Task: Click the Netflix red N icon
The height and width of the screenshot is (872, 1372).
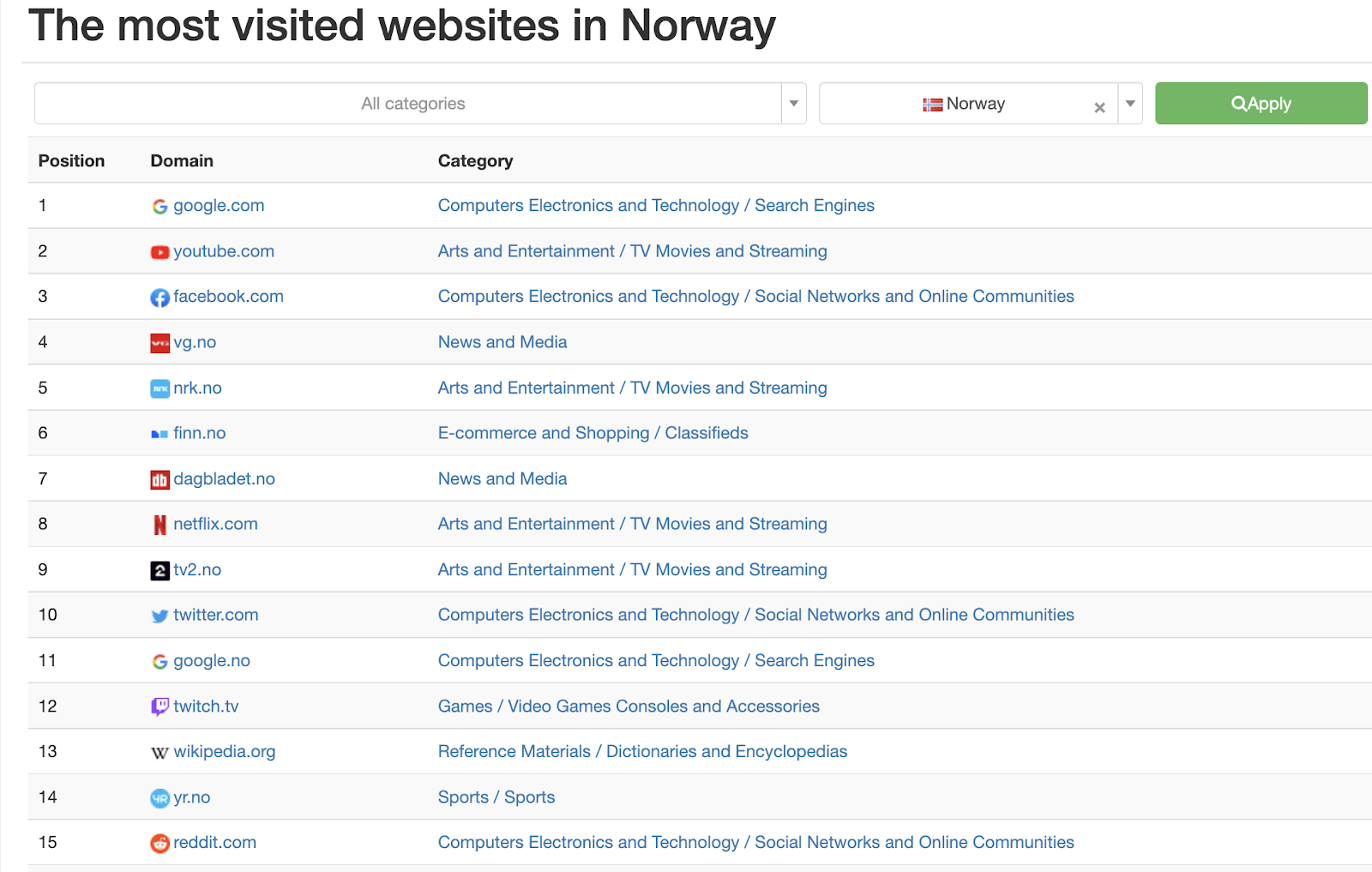Action: pyautogui.click(x=159, y=525)
